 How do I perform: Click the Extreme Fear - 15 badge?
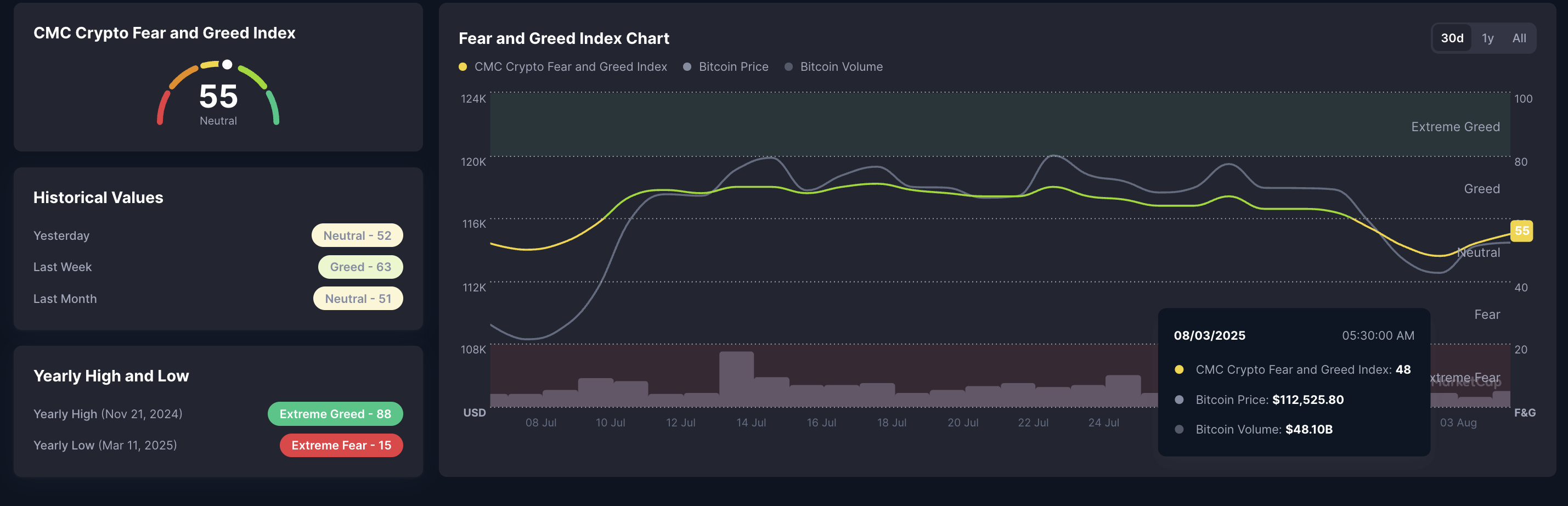(x=341, y=446)
